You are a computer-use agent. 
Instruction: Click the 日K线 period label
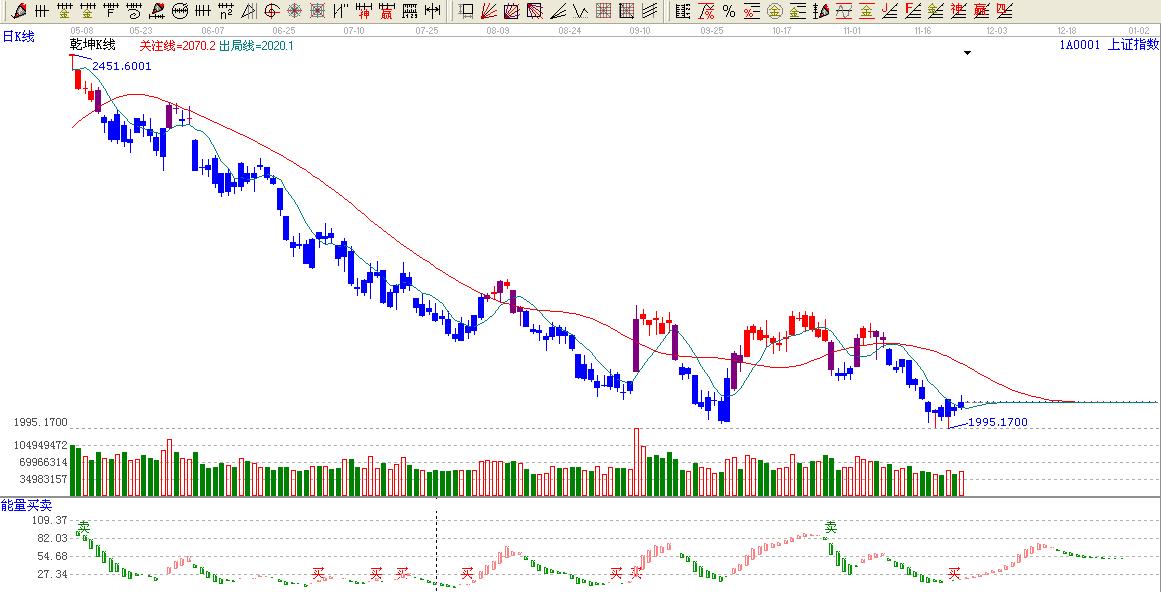point(18,37)
